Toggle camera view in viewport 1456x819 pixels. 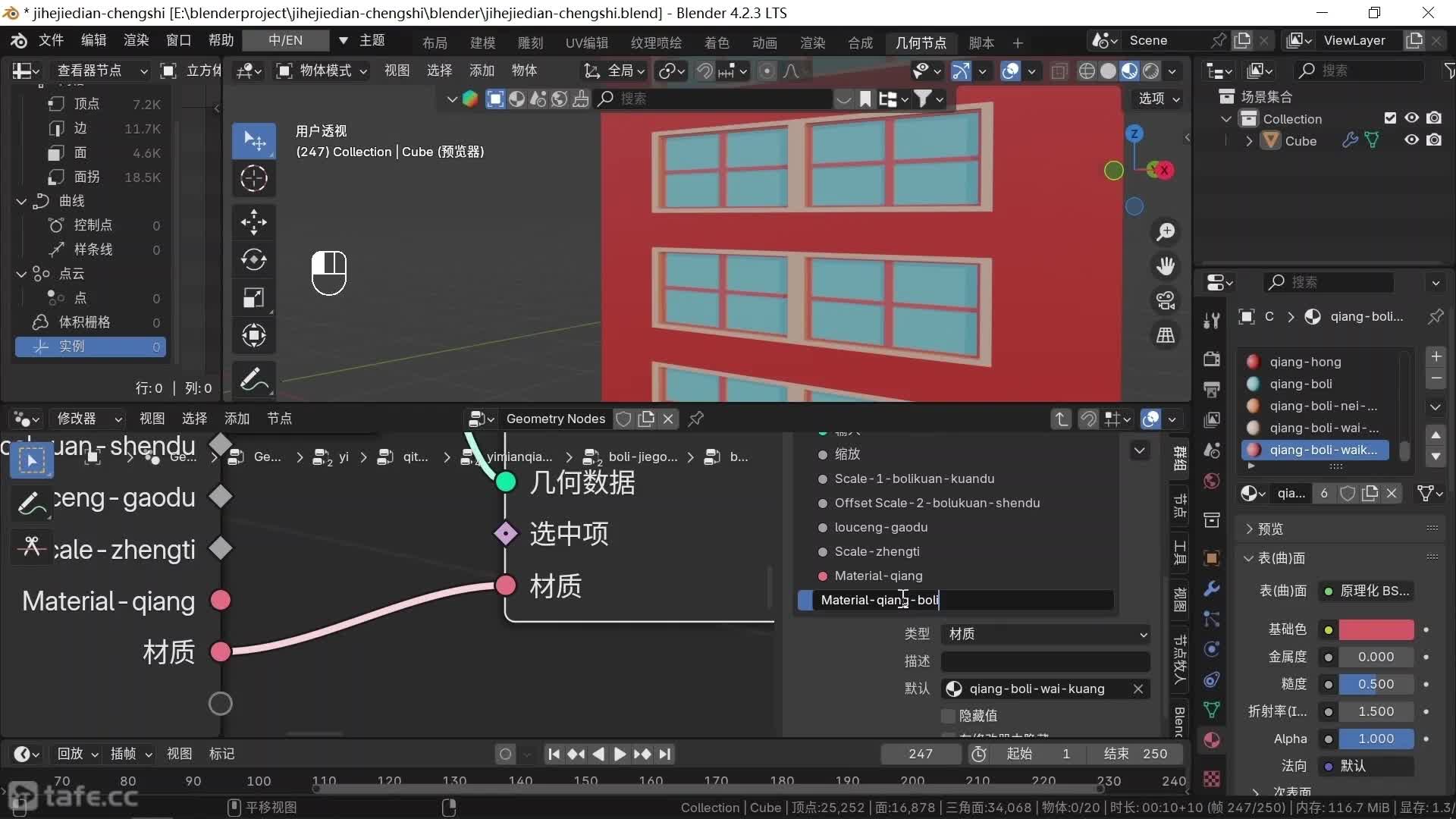pyautogui.click(x=1166, y=300)
